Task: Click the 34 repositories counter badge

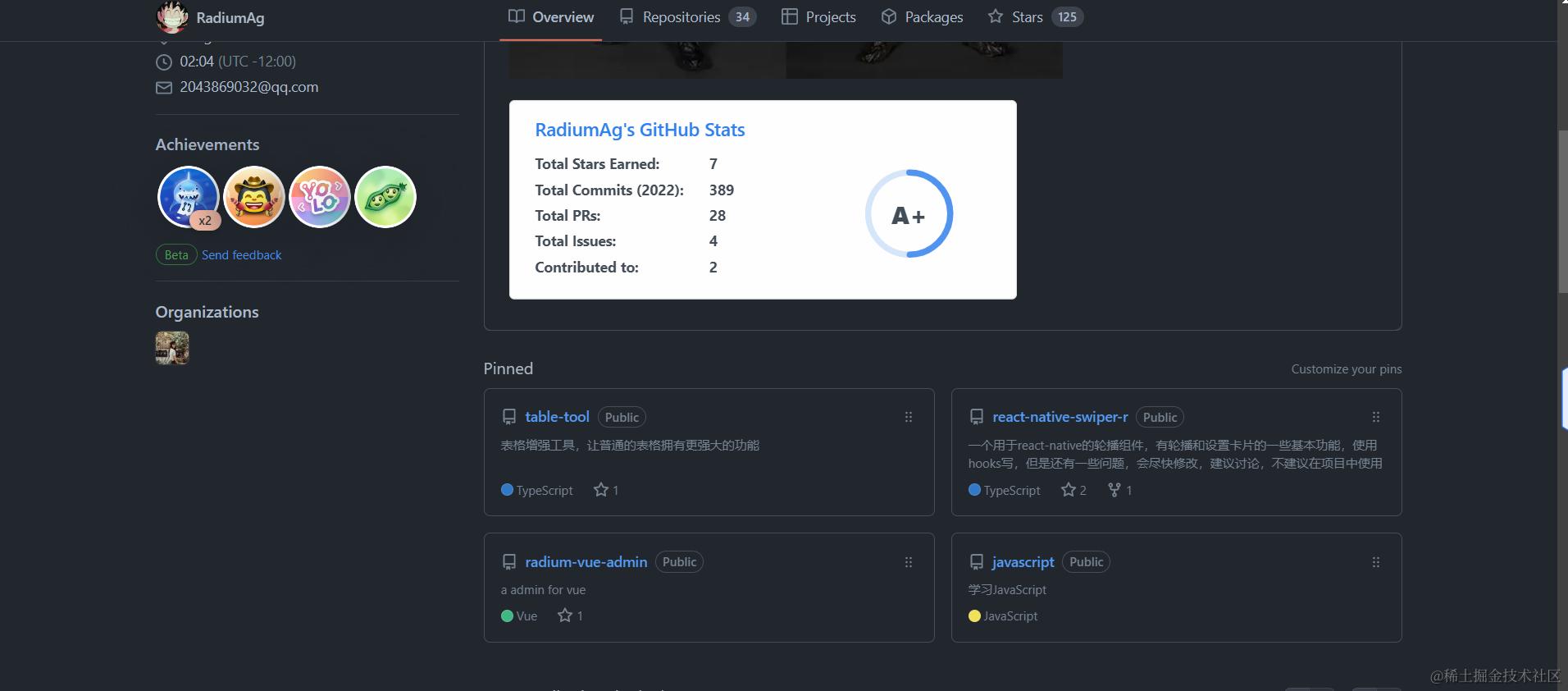Action: click(742, 17)
